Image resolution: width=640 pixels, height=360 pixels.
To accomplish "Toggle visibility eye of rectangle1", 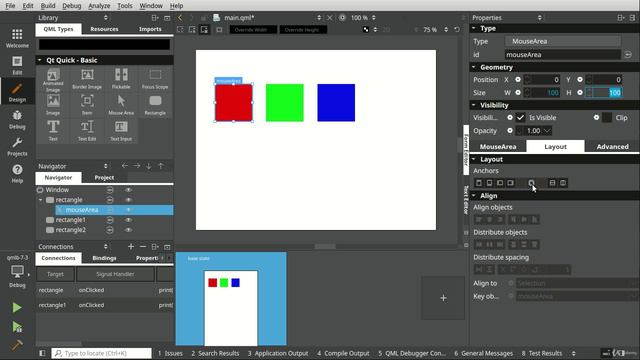I will (x=128, y=220).
